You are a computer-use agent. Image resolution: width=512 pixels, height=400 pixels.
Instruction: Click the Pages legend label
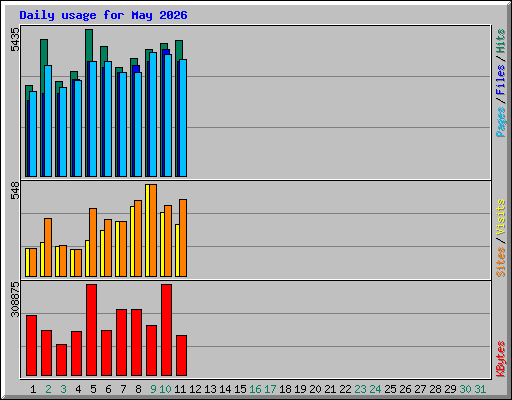pos(501,122)
